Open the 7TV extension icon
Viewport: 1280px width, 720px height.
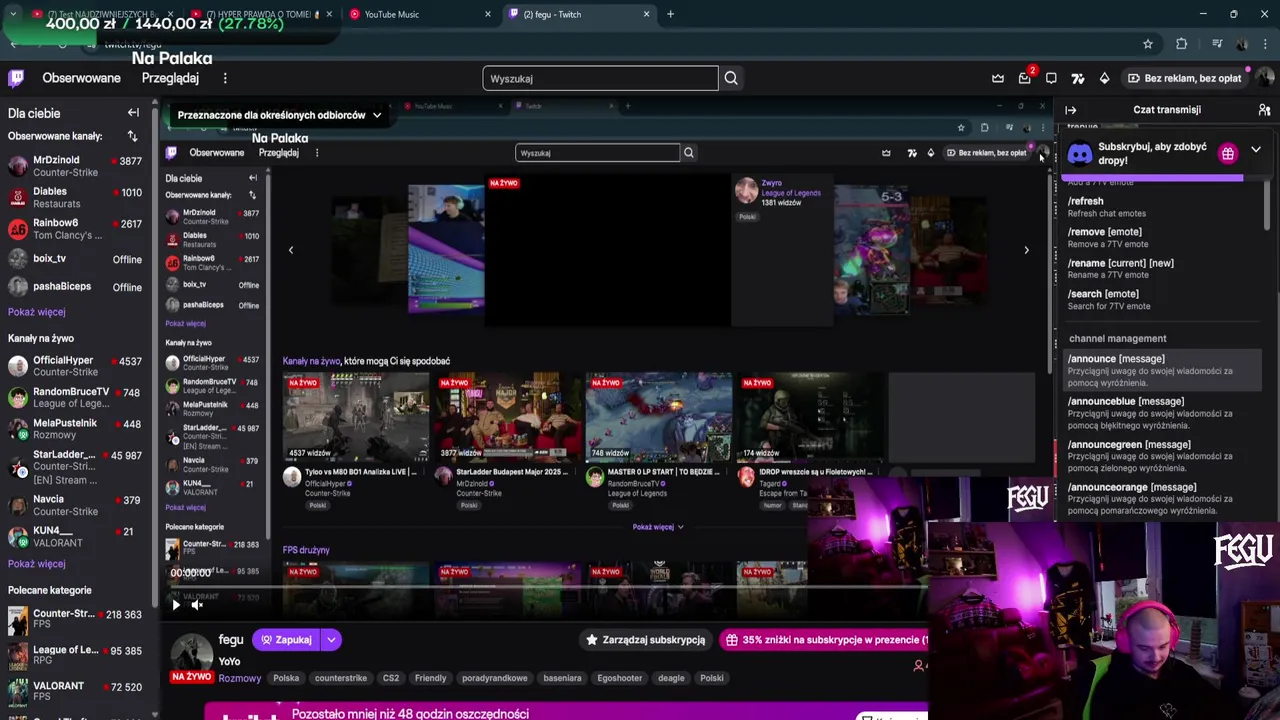[1078, 78]
